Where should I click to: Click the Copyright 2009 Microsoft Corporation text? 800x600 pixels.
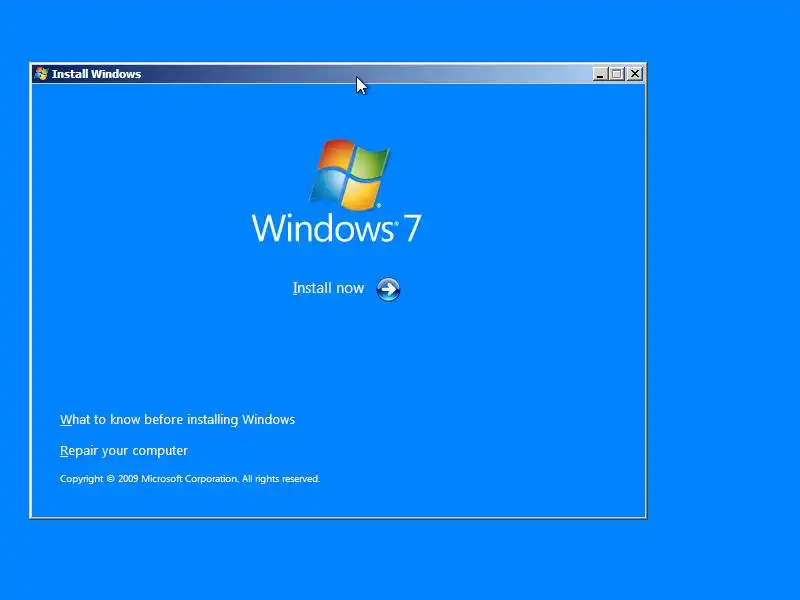coord(190,479)
